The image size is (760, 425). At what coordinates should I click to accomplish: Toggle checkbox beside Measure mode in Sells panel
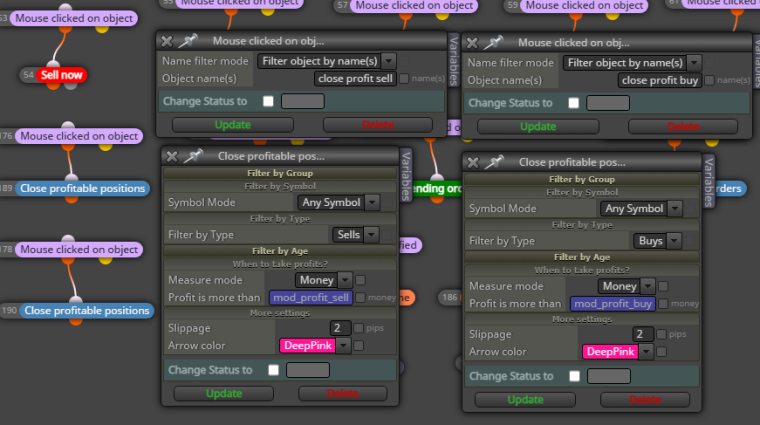(x=360, y=280)
